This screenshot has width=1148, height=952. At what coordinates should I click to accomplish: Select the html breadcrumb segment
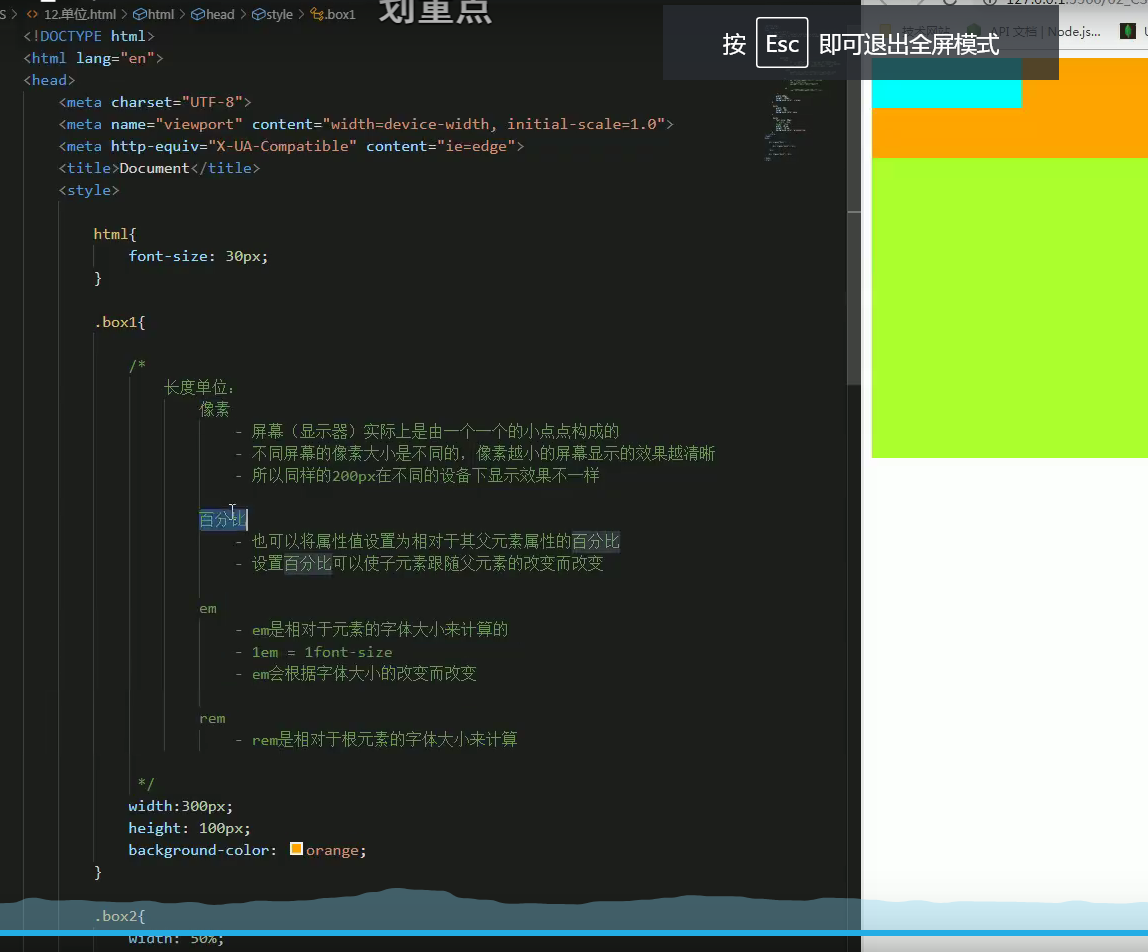pos(161,14)
